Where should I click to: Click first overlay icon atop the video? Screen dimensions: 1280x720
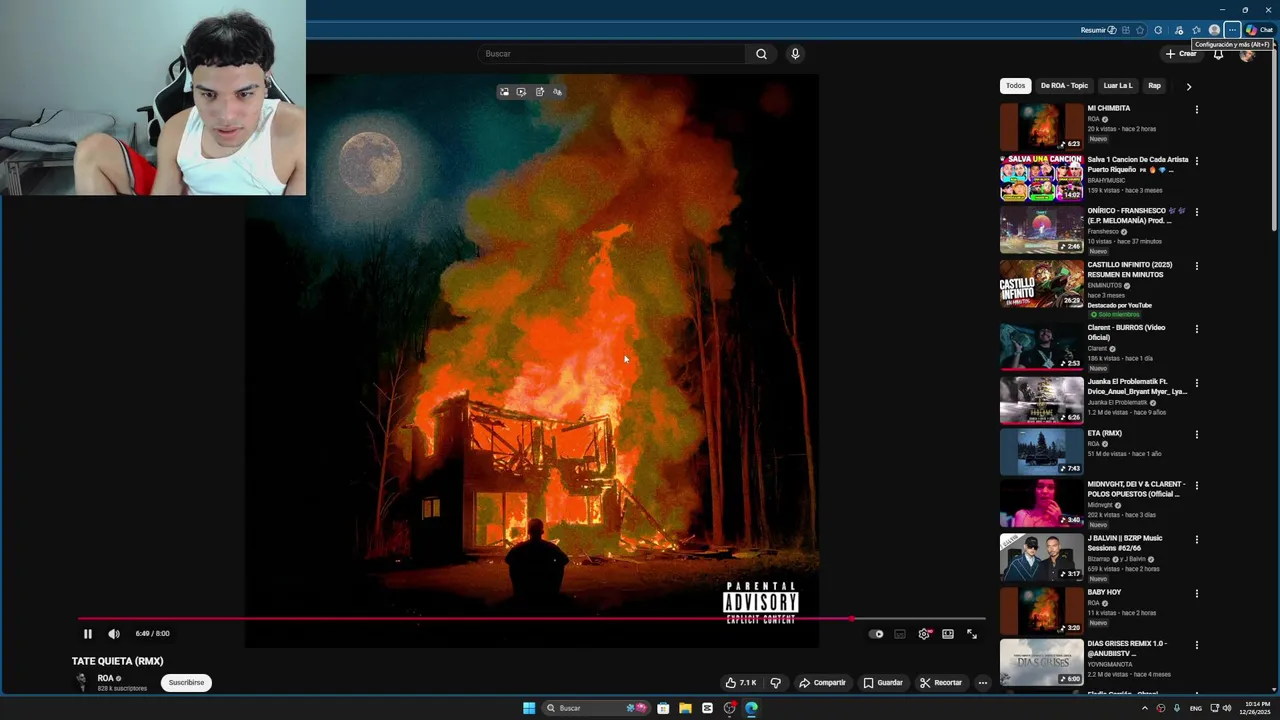[504, 92]
